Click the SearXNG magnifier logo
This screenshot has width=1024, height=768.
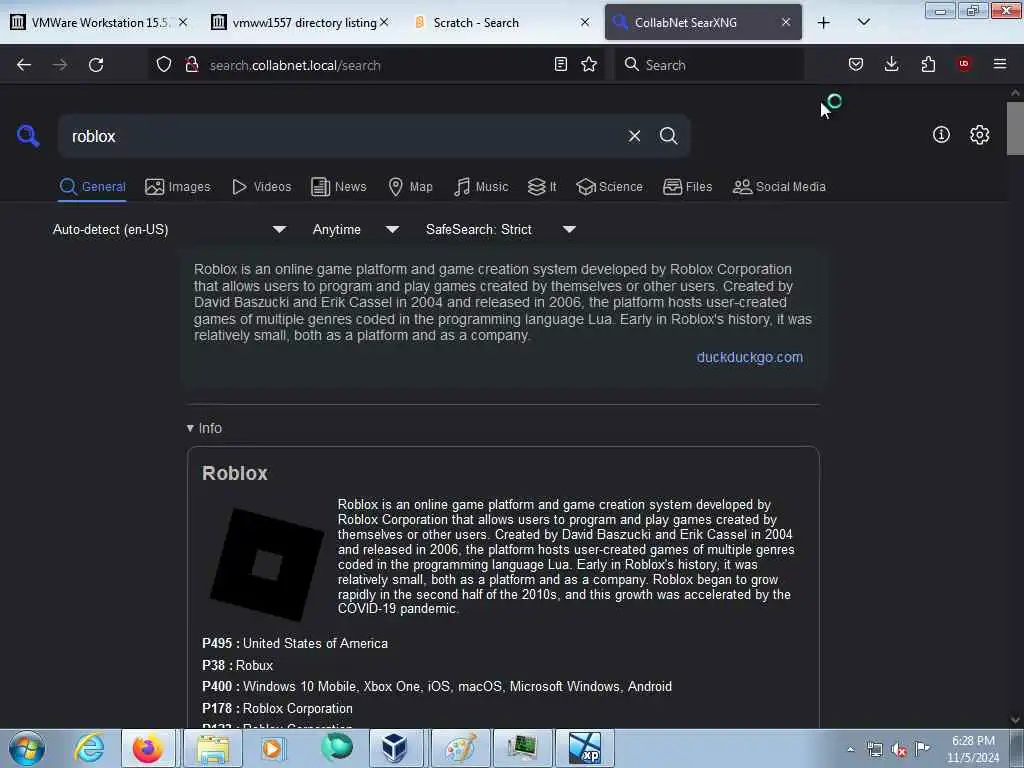(28, 136)
